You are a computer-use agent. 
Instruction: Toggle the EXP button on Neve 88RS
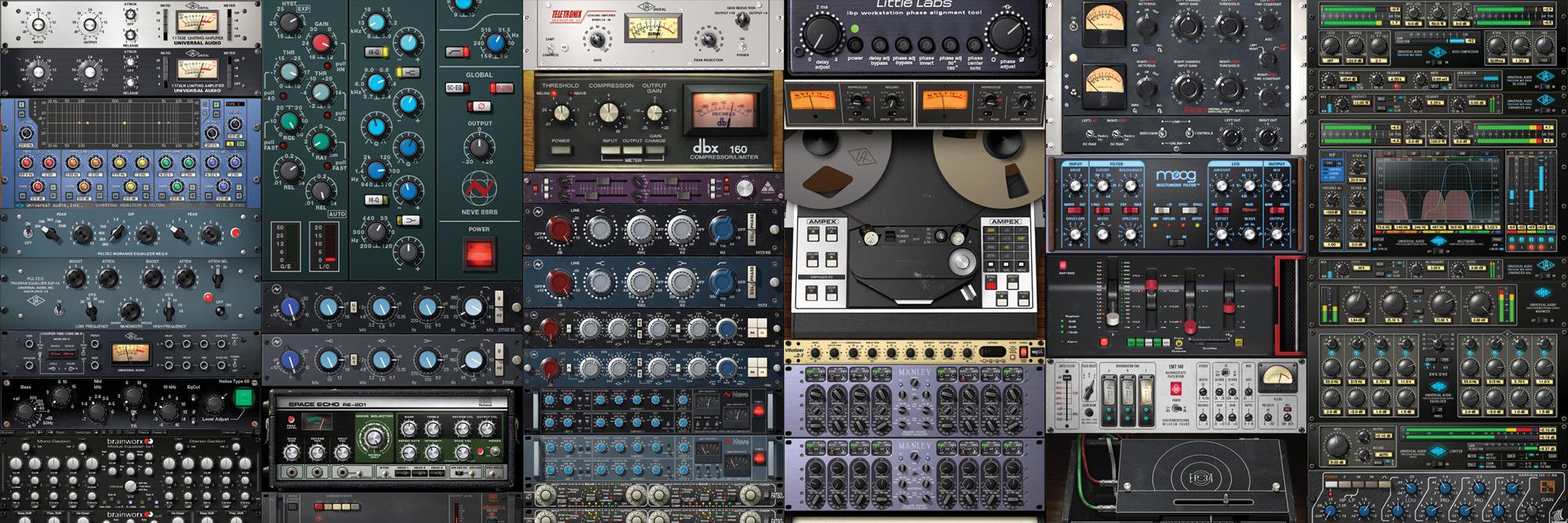tap(303, 9)
